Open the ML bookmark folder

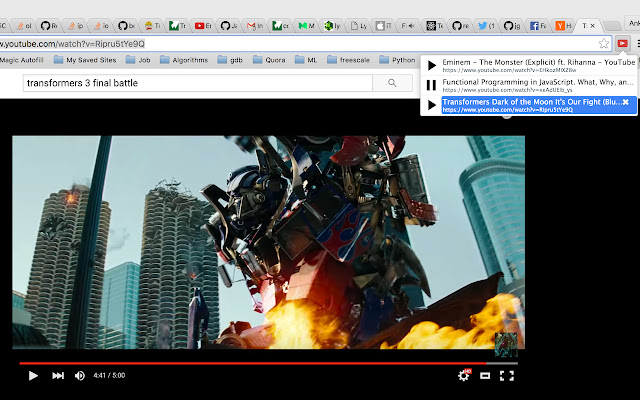[x=306, y=60]
